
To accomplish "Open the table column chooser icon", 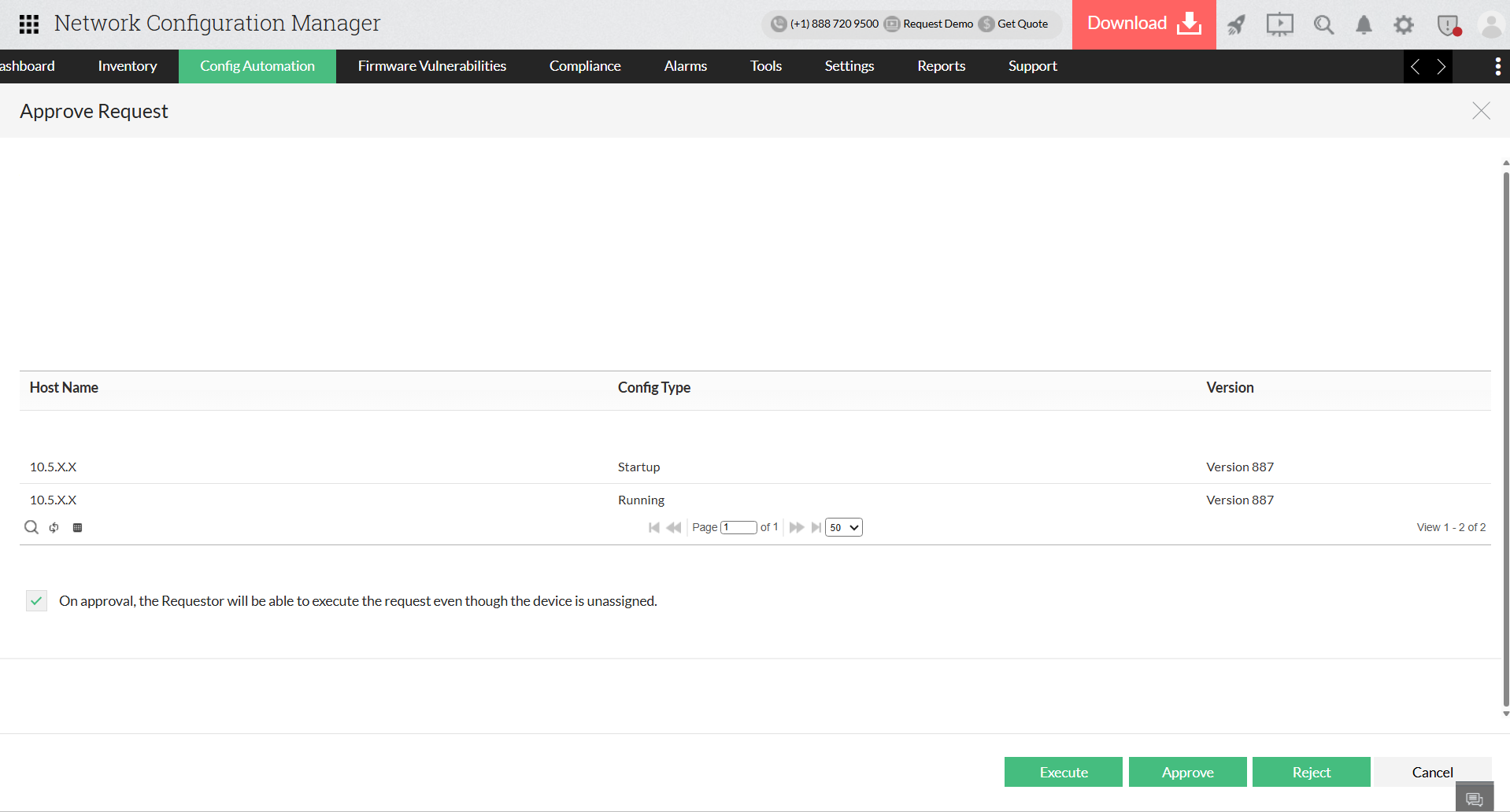I will 77,527.
